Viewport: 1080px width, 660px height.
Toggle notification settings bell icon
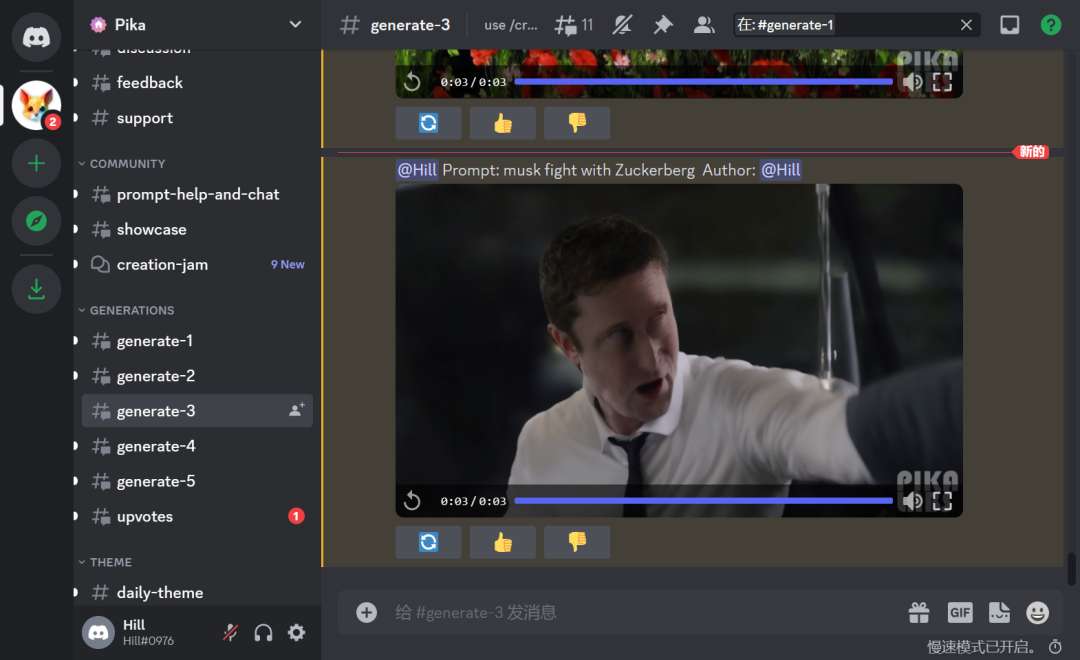click(x=622, y=25)
